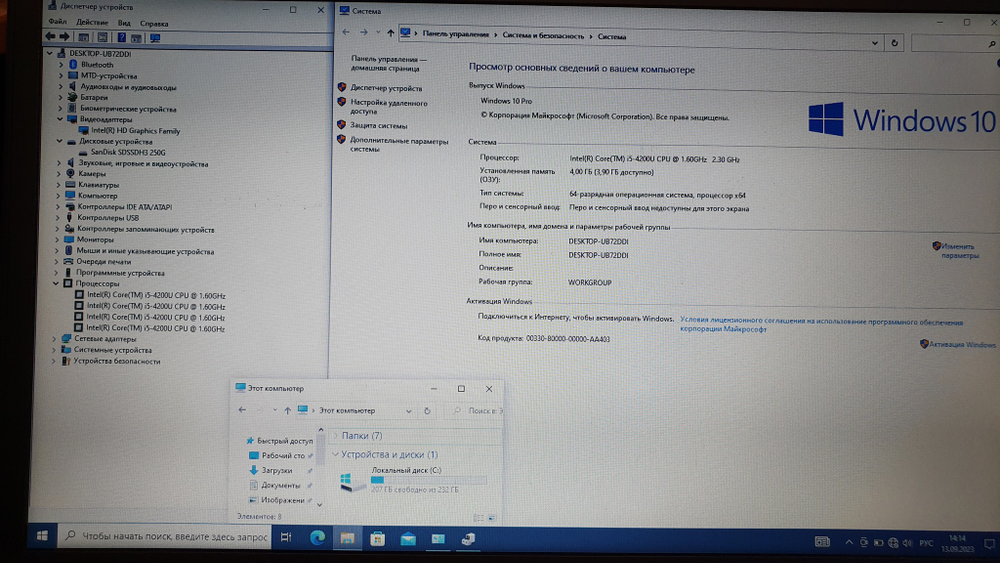Click the forward arrow in Device Manager toolbar

[64, 37]
